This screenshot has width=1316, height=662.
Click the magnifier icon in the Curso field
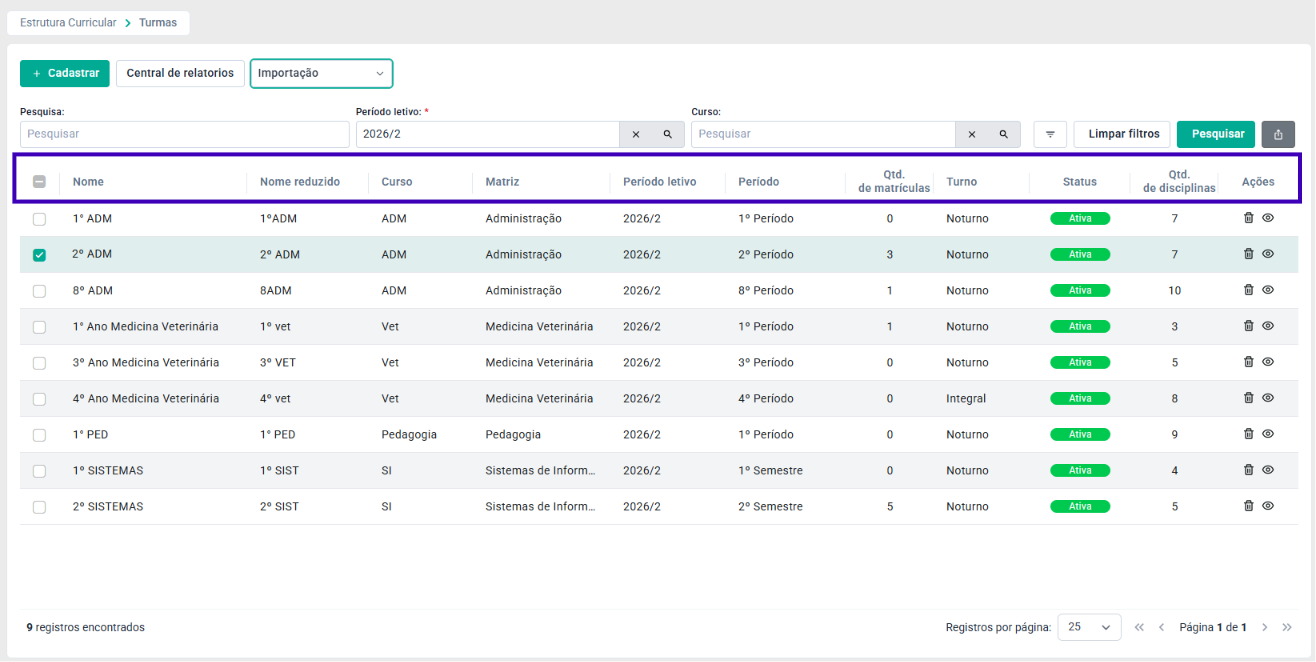(1004, 134)
